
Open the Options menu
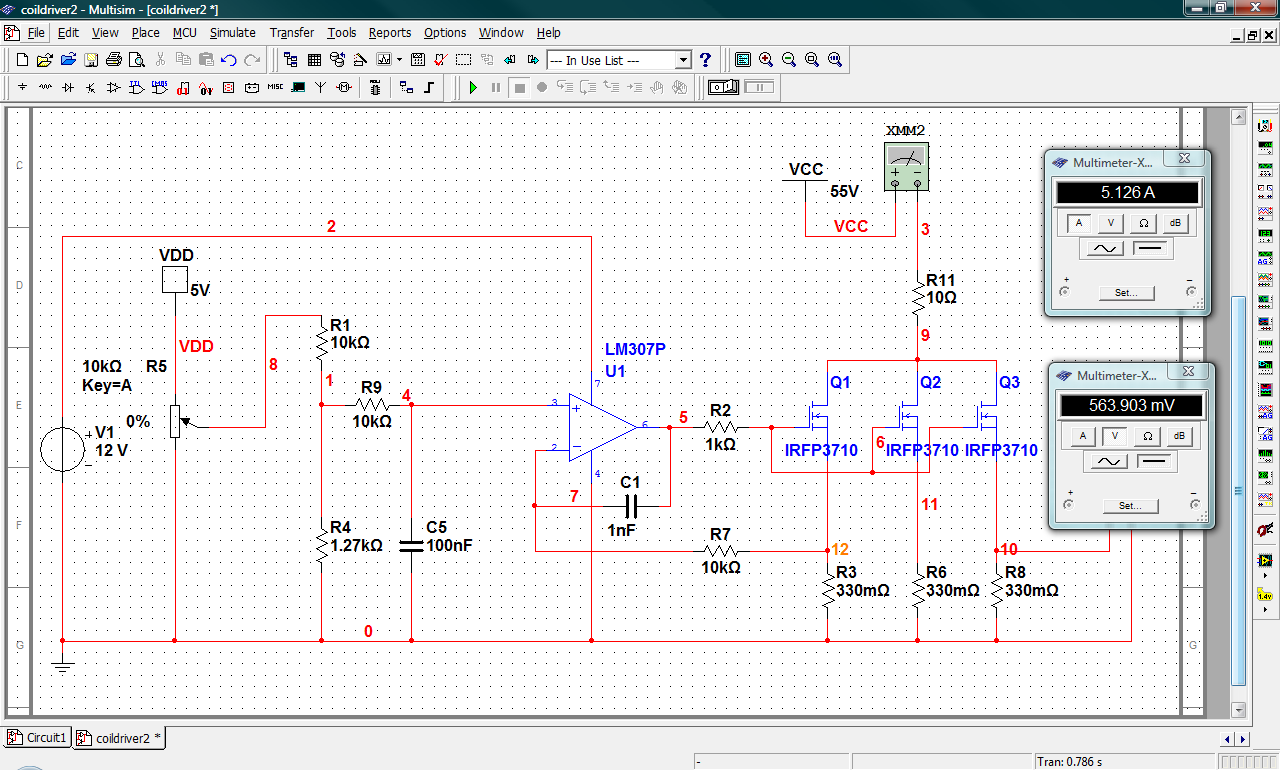pyautogui.click(x=445, y=33)
